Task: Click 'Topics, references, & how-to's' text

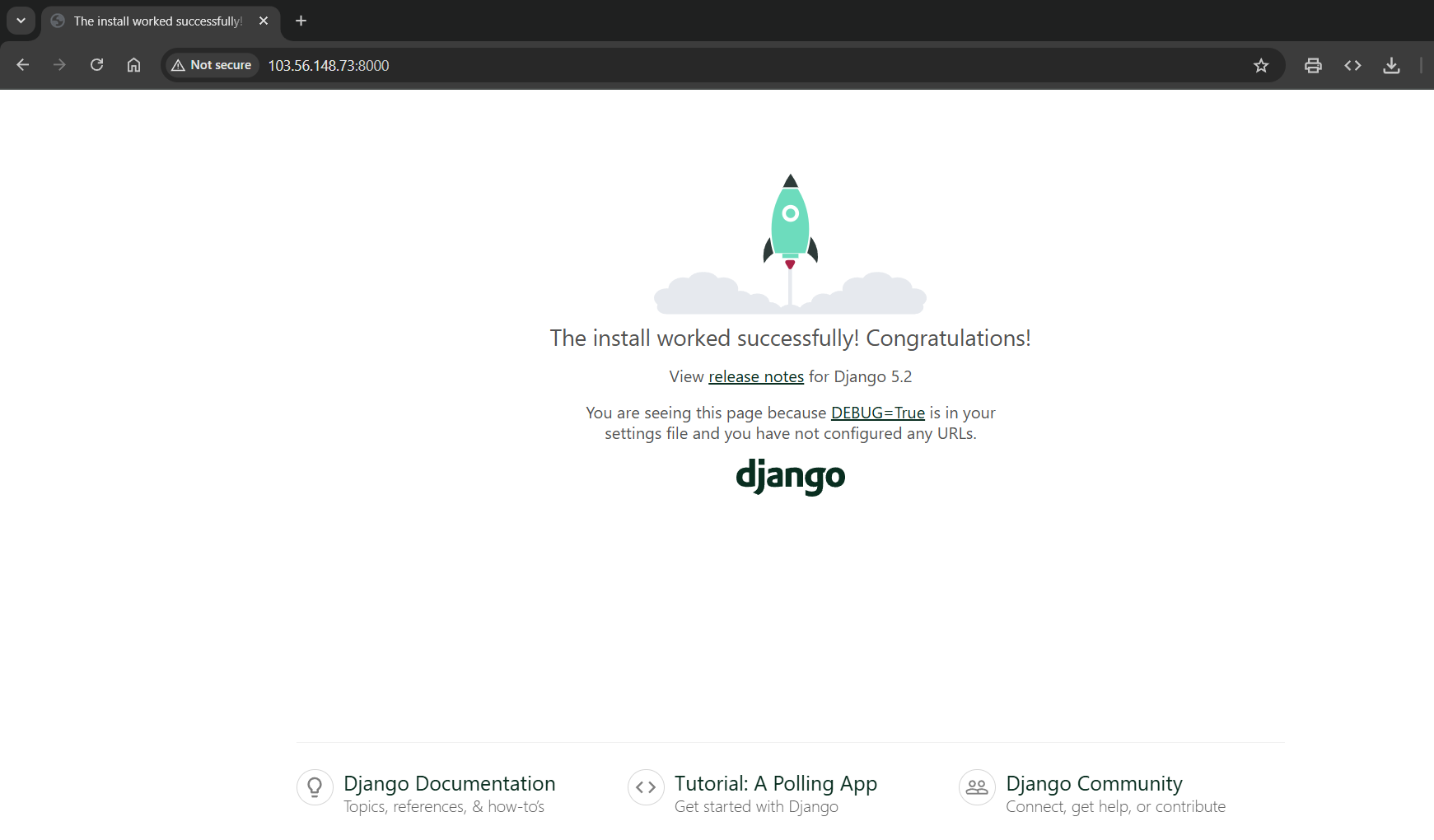Action: click(x=444, y=807)
